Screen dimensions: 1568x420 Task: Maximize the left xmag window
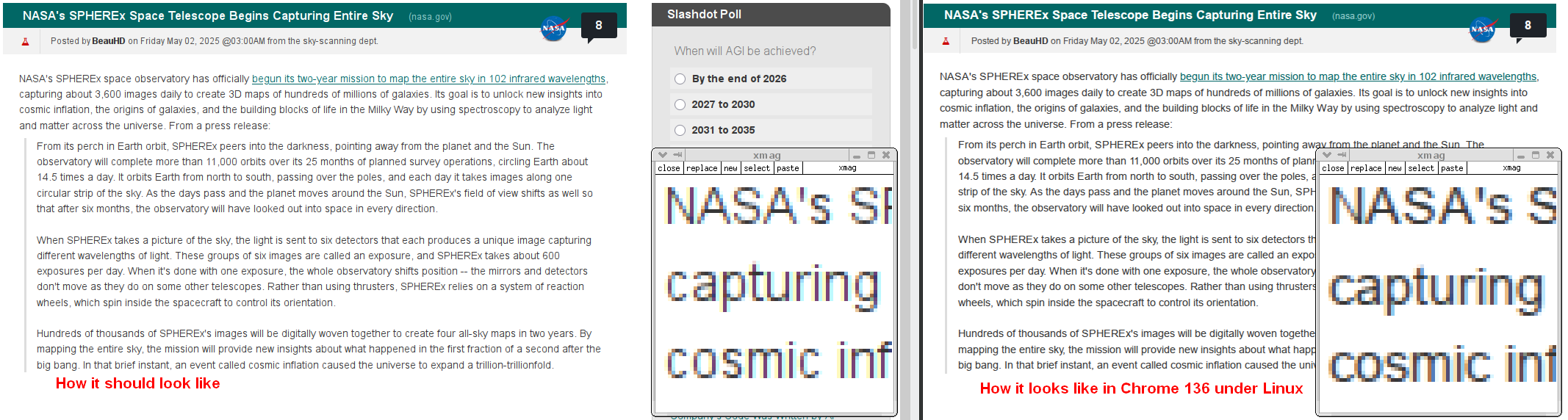pos(871,155)
